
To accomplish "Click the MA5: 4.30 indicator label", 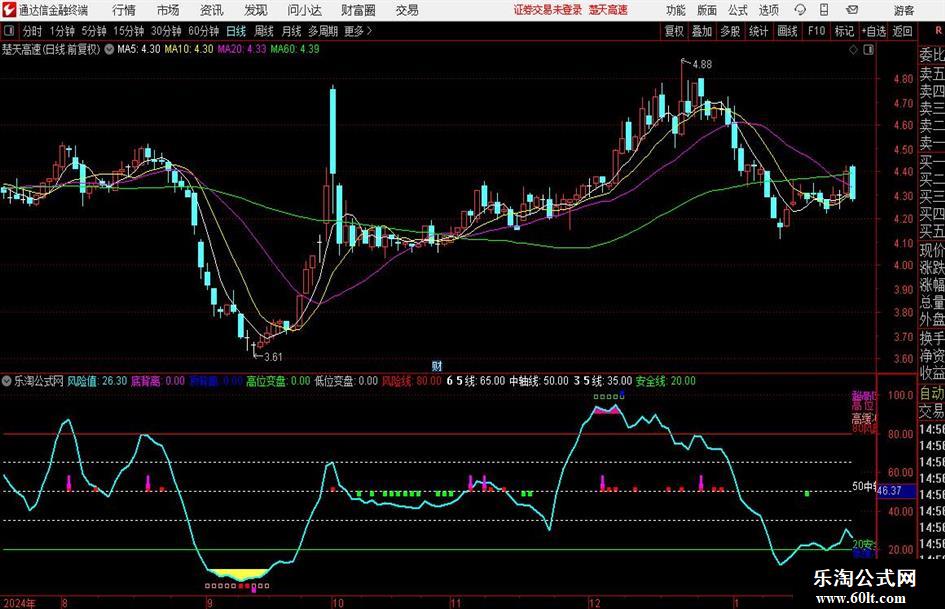I will (139, 49).
